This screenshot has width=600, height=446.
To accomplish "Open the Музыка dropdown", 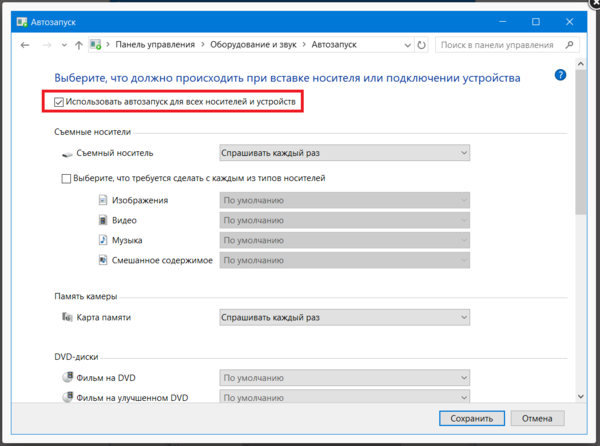I will 344,240.
